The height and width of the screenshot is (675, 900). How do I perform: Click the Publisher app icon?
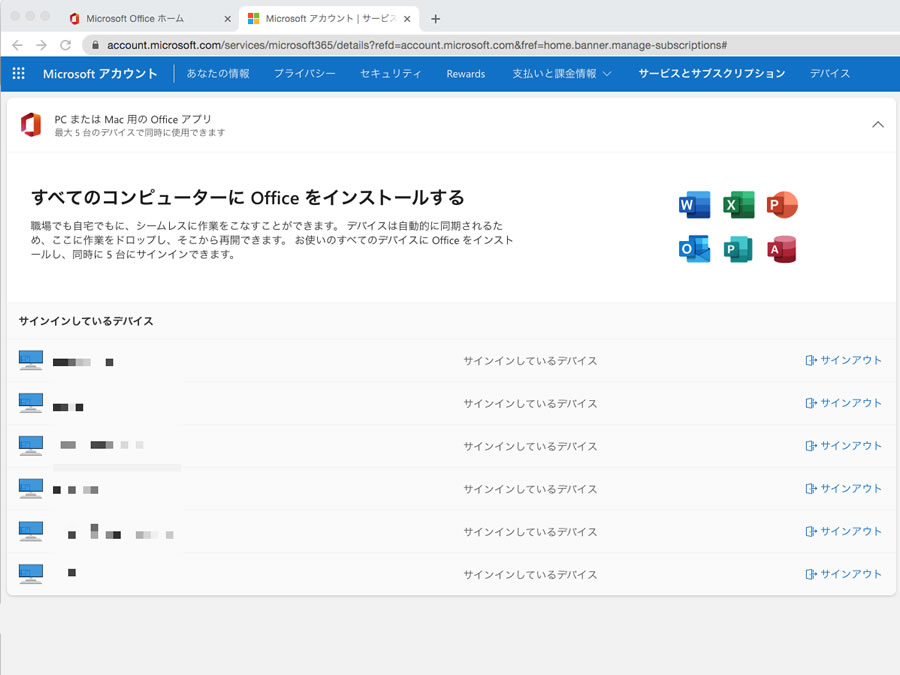(739, 249)
